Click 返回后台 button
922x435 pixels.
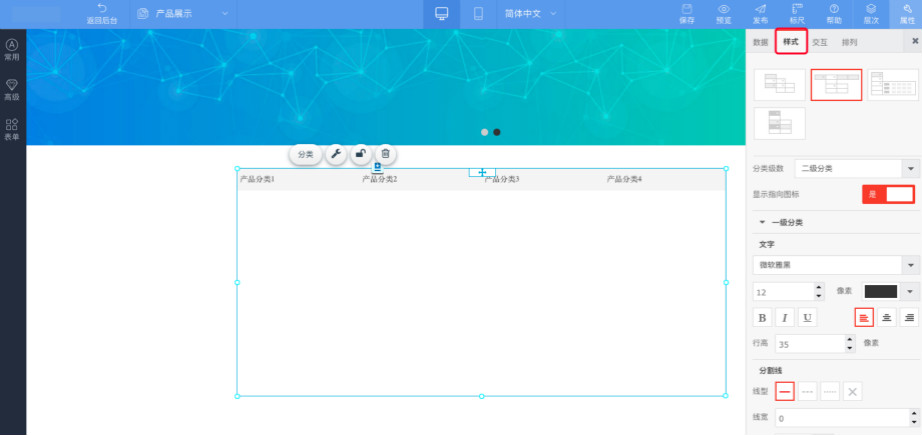[101, 14]
